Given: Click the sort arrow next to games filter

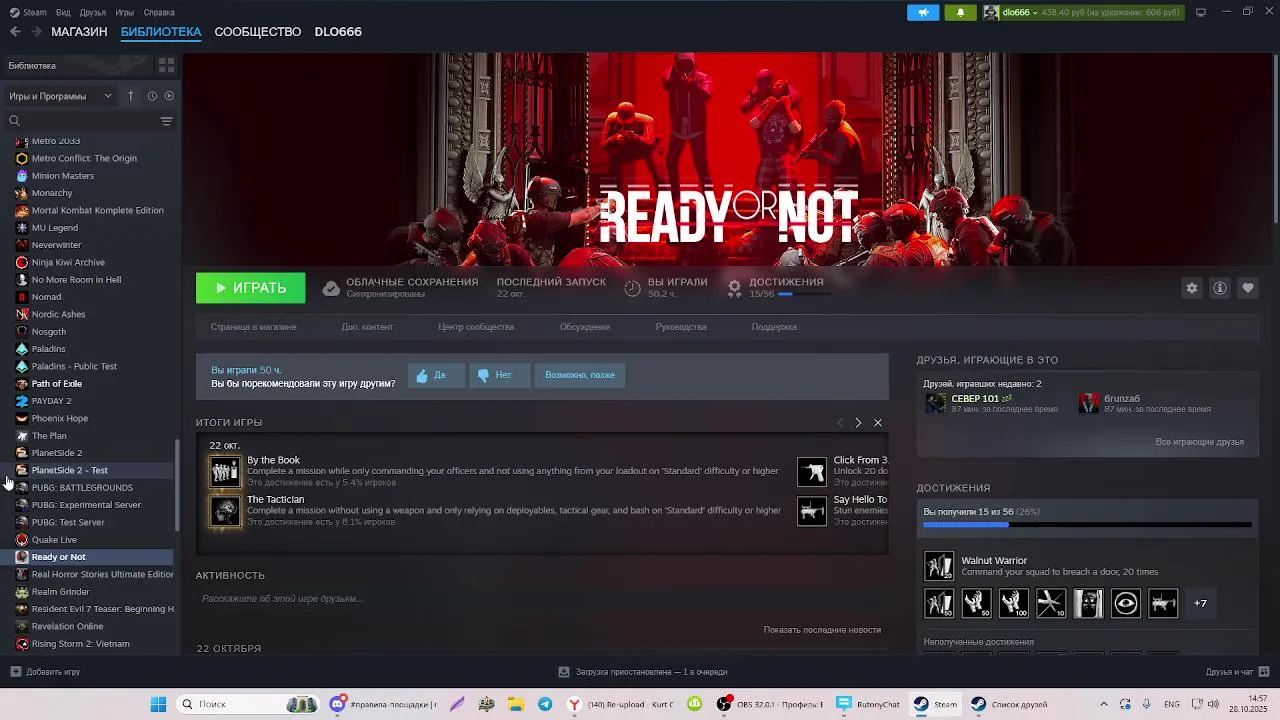Looking at the screenshot, I should [x=130, y=96].
